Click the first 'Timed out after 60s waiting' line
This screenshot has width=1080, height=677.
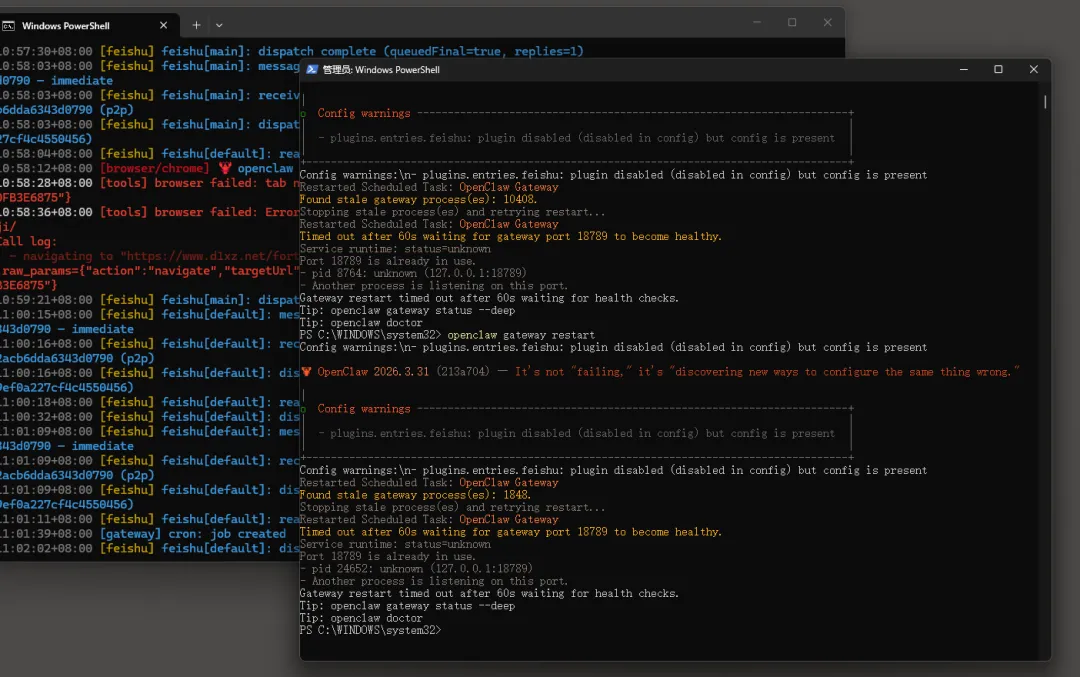coord(510,236)
